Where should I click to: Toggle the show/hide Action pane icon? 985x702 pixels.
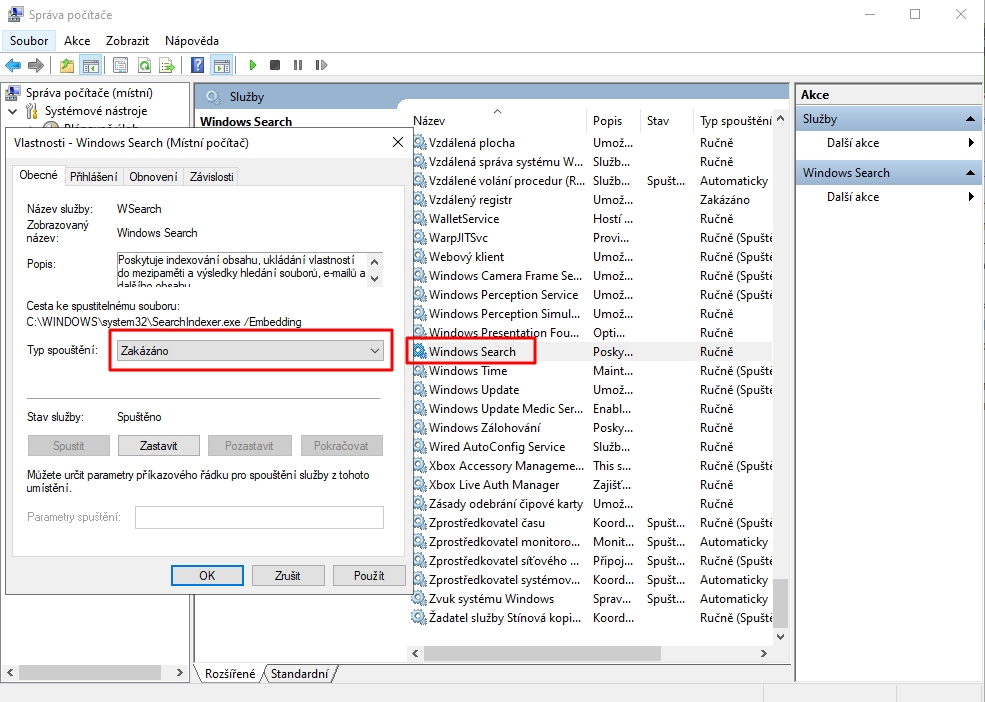(x=221, y=65)
